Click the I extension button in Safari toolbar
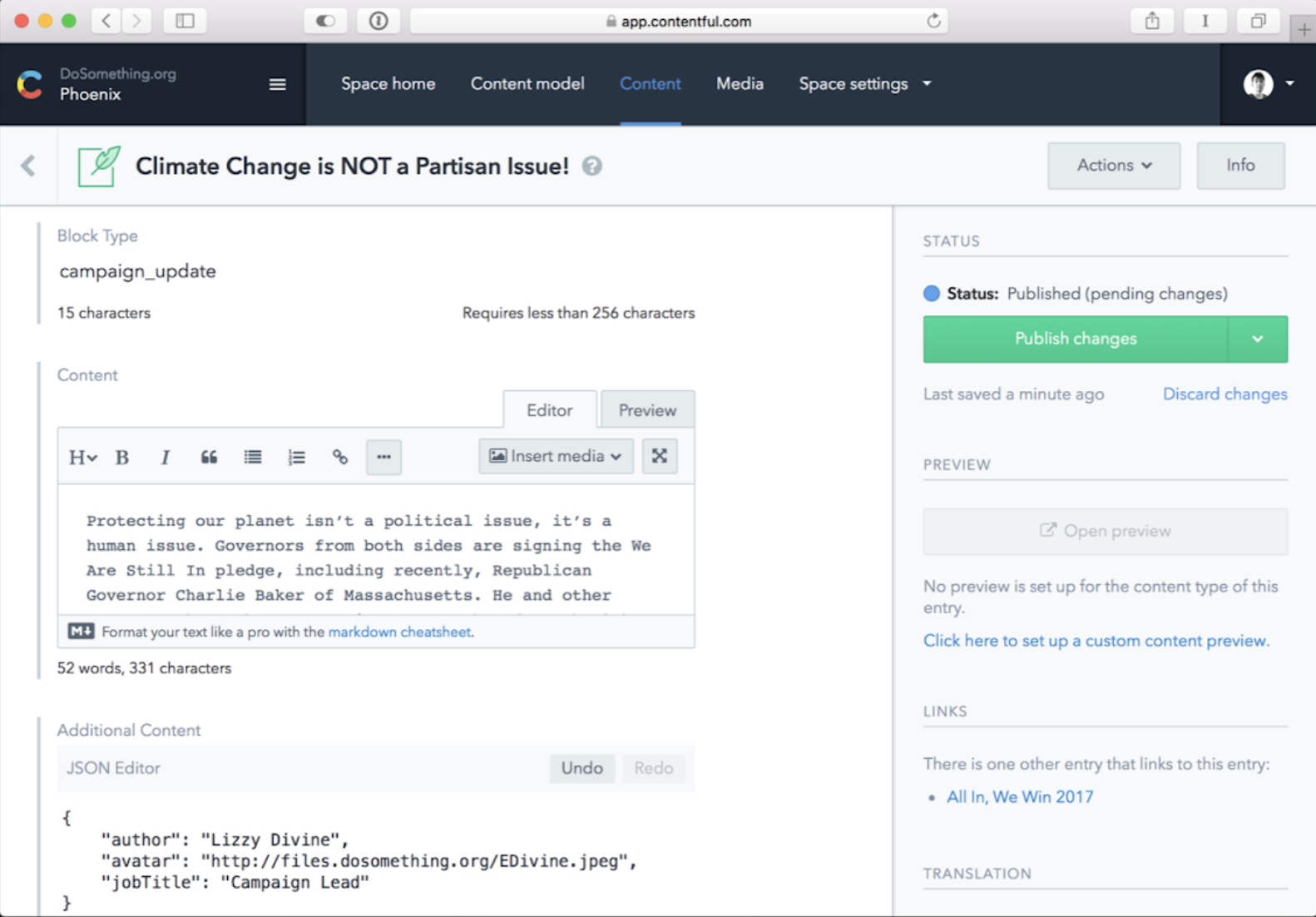 (1205, 21)
